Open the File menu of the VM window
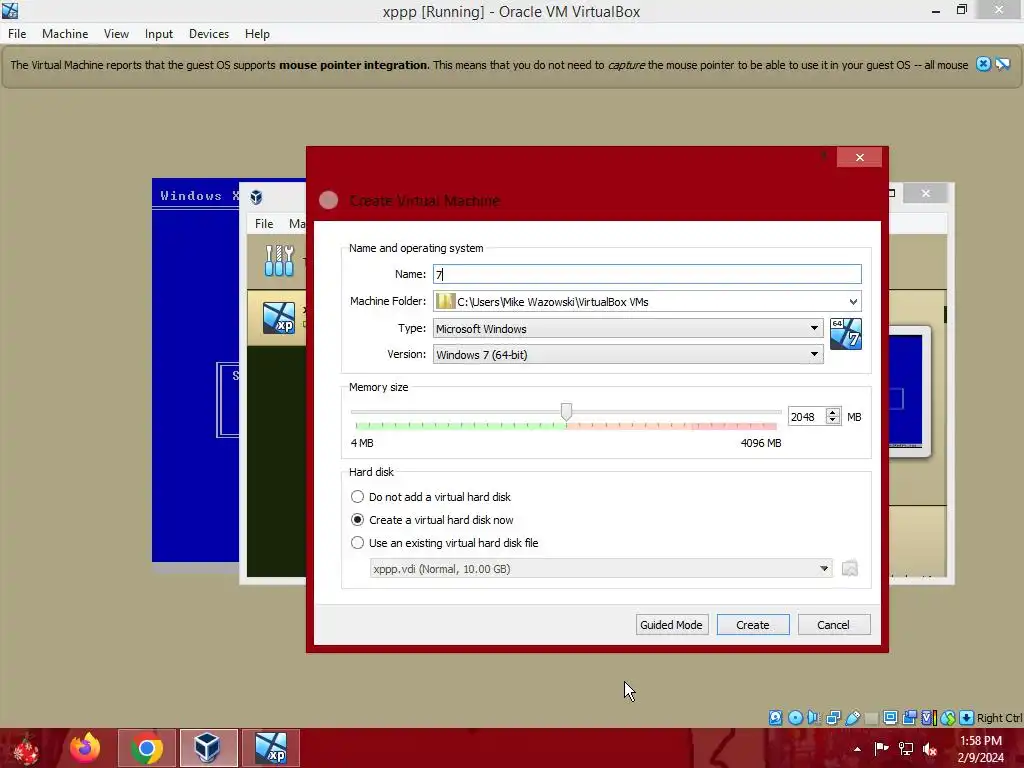Image resolution: width=1024 pixels, height=768 pixels. tap(17, 34)
